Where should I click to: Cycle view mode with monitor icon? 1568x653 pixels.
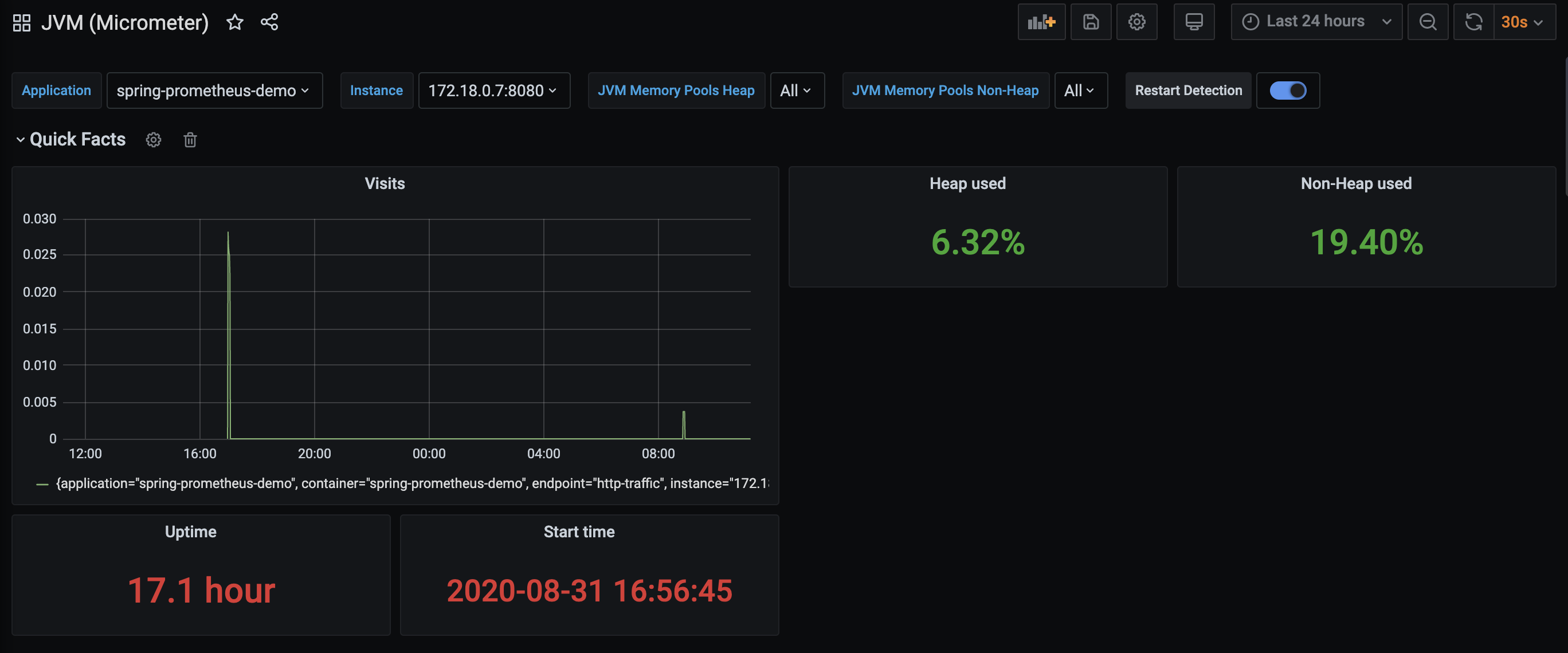(1193, 22)
